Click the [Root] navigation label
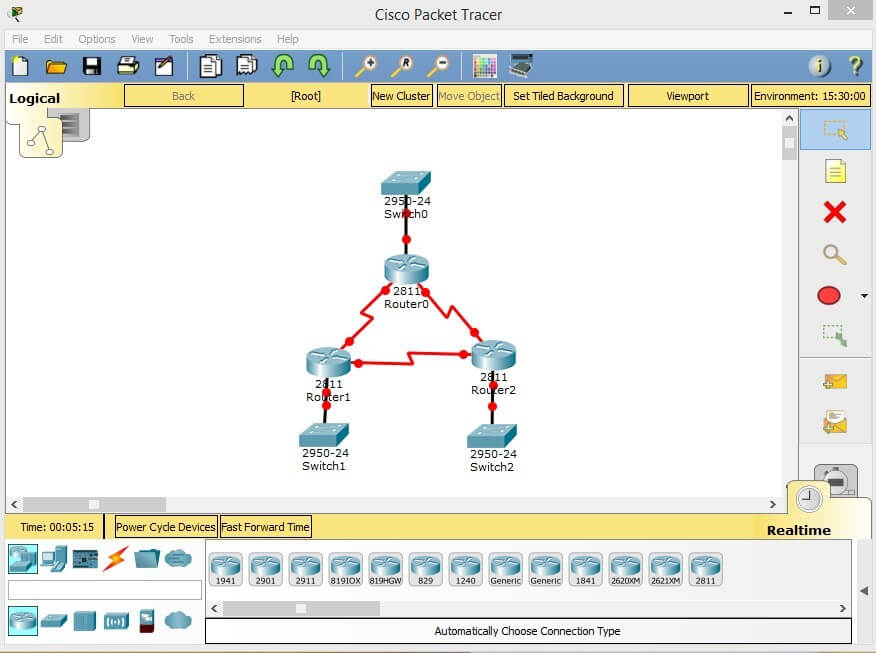876x653 pixels. coord(306,96)
